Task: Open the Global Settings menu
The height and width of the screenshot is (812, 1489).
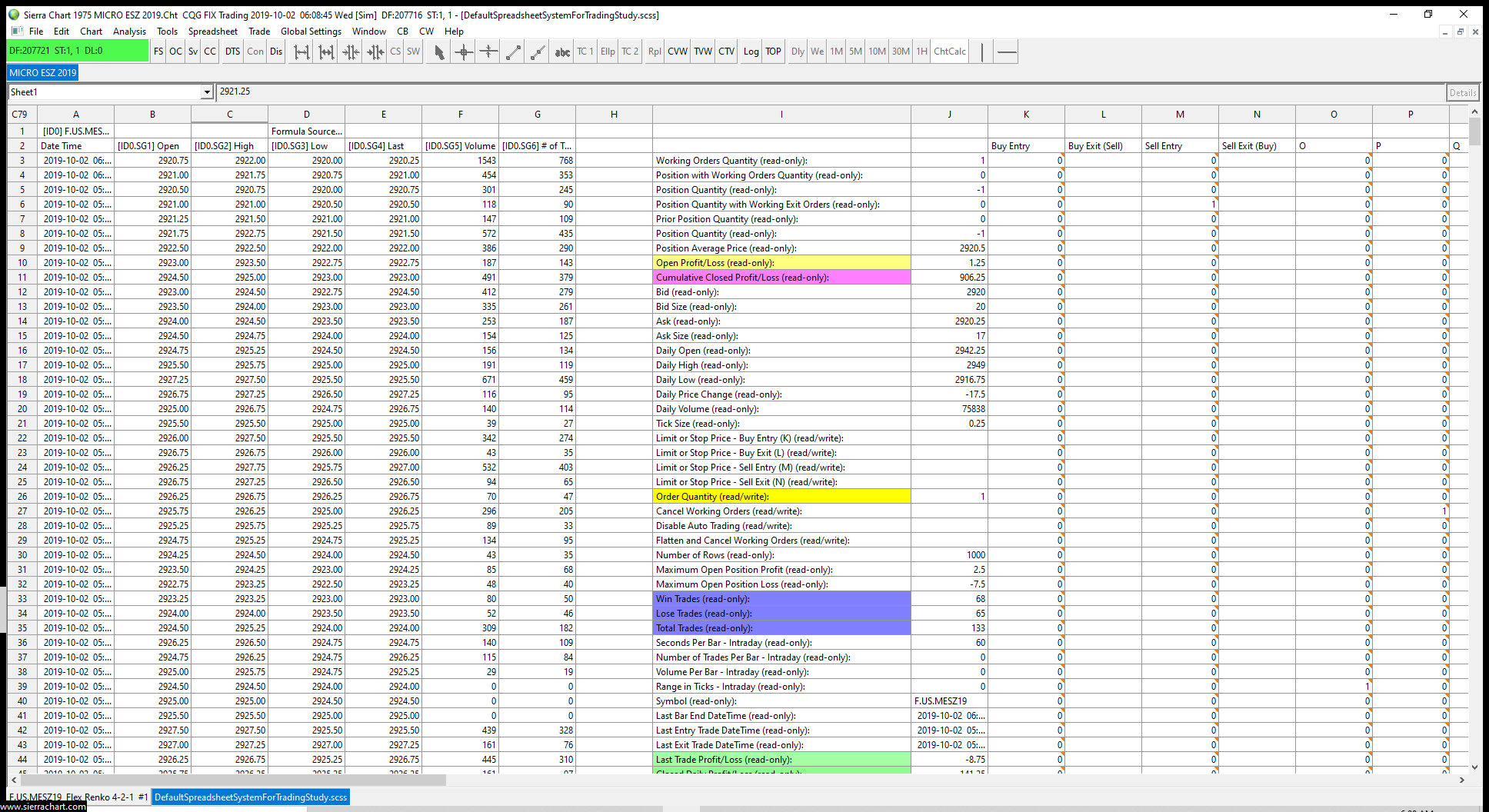Action: 311,32
